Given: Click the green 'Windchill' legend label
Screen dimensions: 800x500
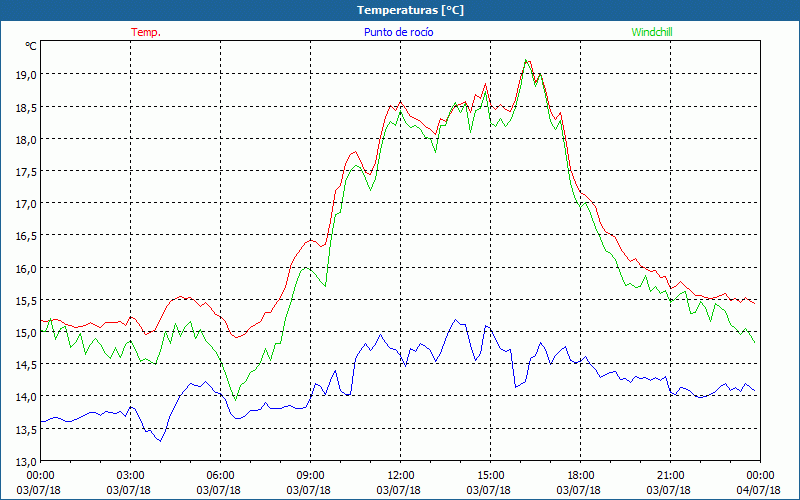Looking at the screenshot, I should 652,32.
